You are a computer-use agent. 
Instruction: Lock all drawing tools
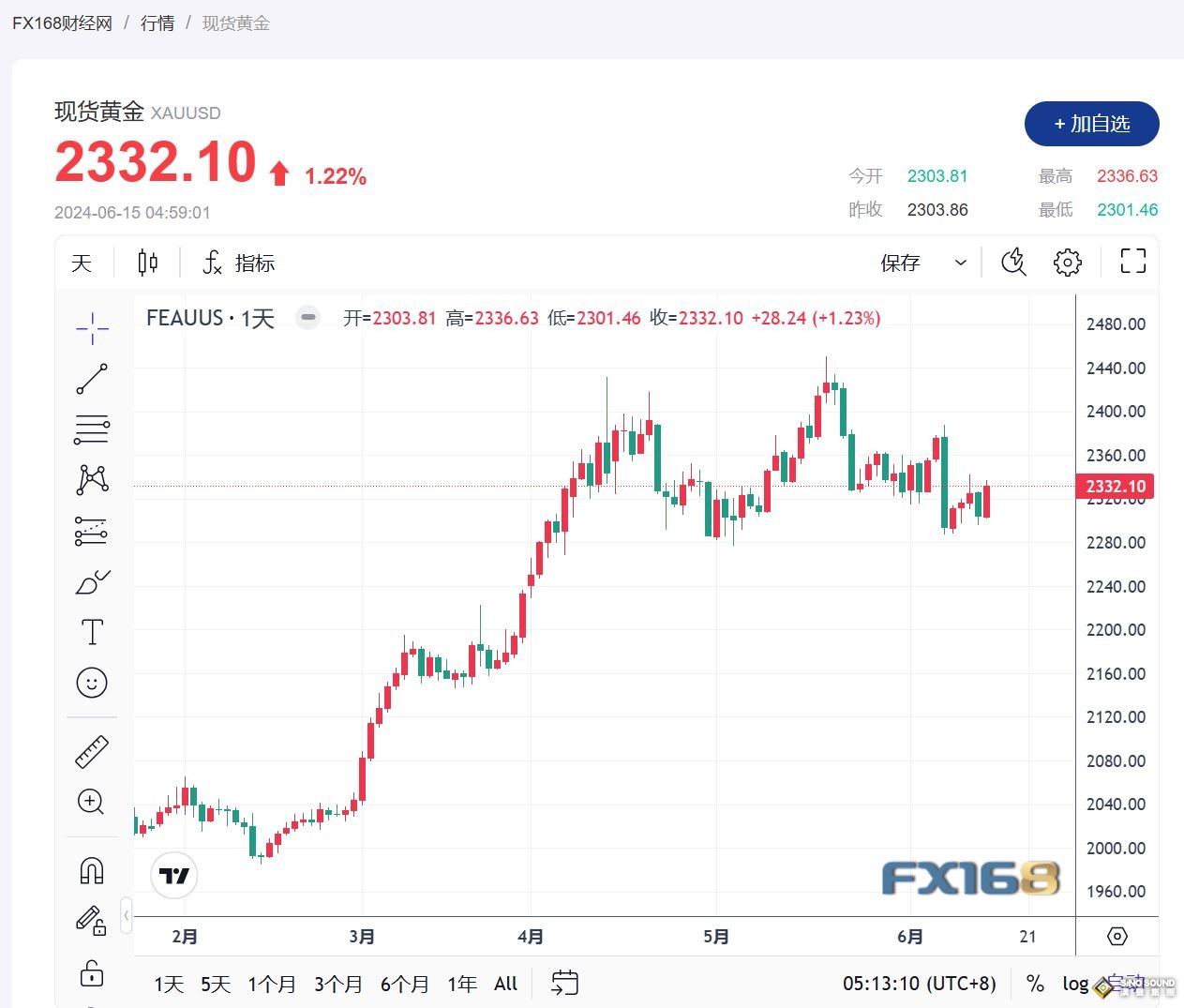tap(92, 973)
